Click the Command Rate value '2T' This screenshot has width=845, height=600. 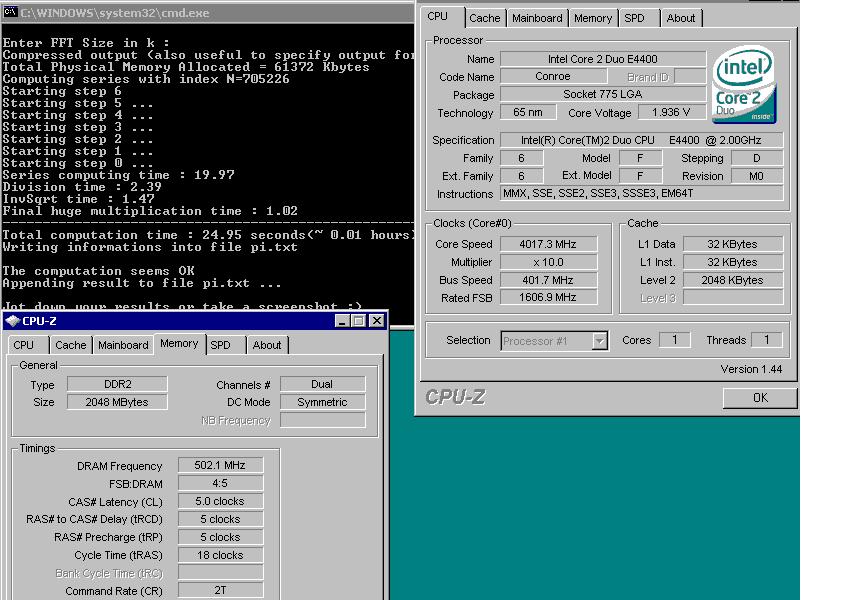220,591
